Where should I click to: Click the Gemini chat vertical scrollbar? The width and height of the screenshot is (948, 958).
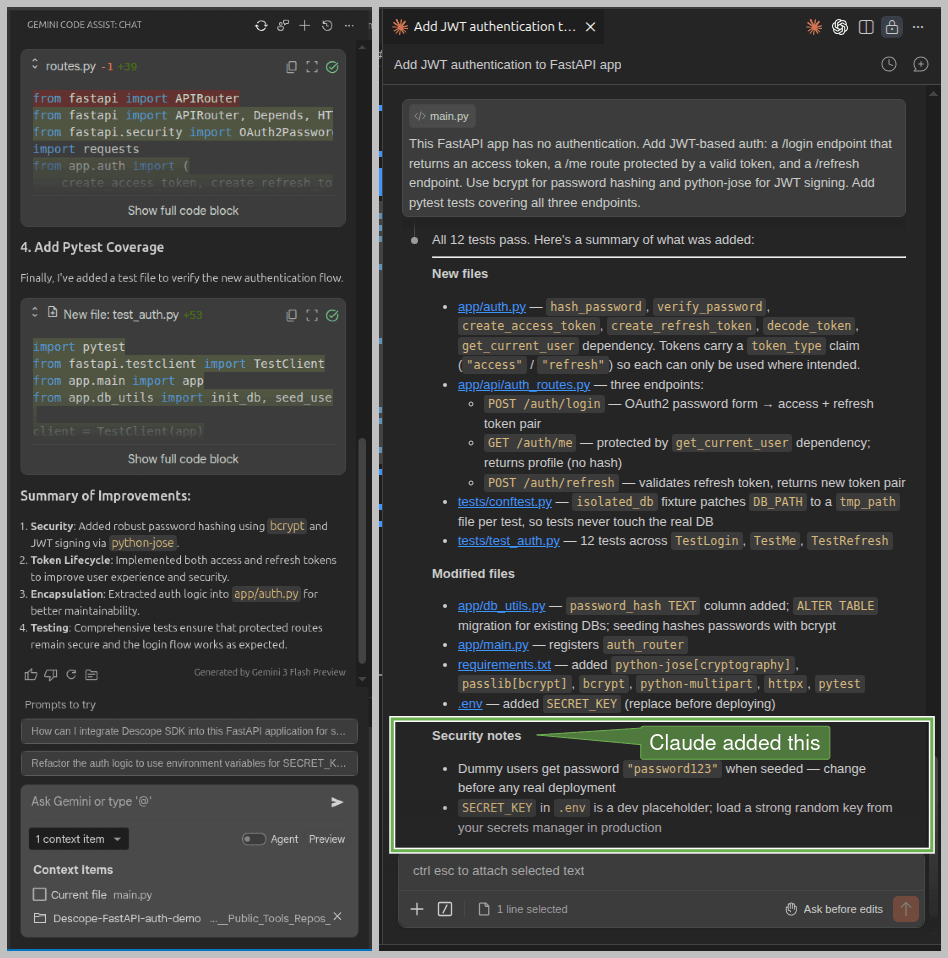pos(362,550)
